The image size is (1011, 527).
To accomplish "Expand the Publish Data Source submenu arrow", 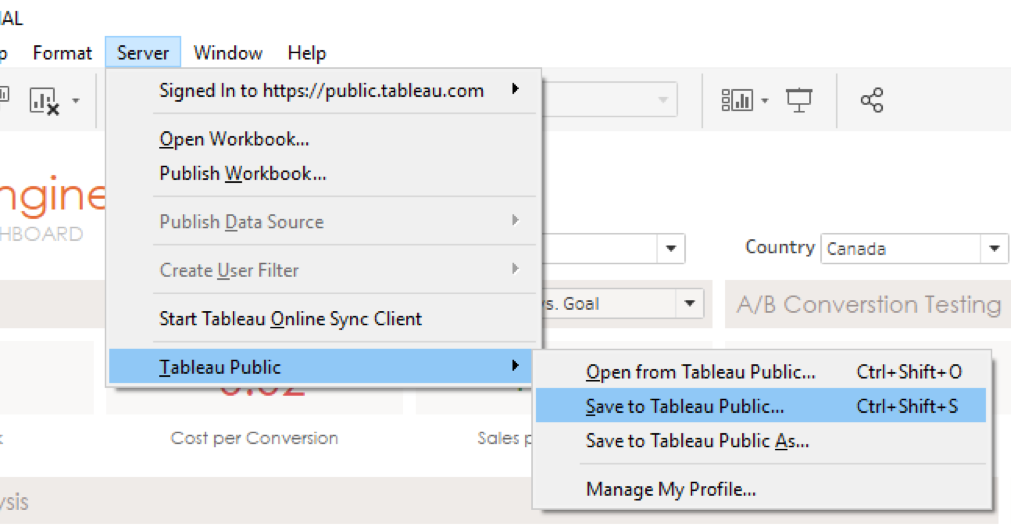I will [x=515, y=221].
